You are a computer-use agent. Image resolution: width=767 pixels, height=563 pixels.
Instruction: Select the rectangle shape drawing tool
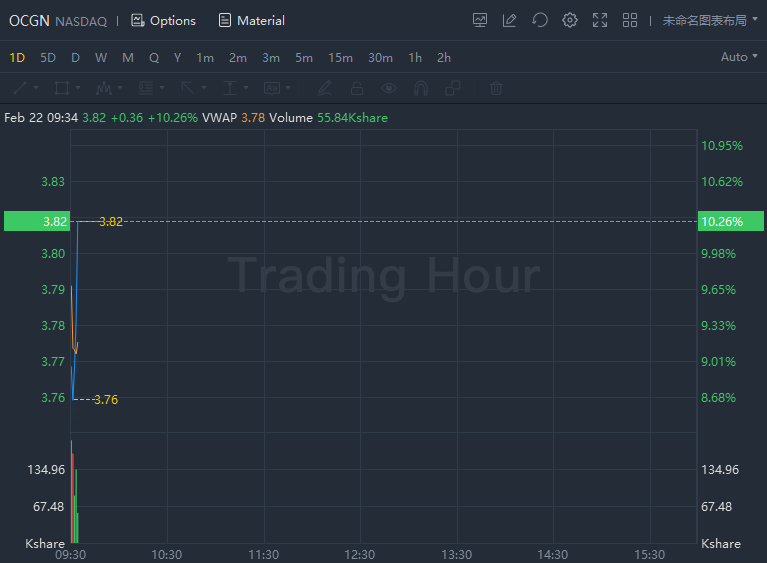[x=62, y=88]
